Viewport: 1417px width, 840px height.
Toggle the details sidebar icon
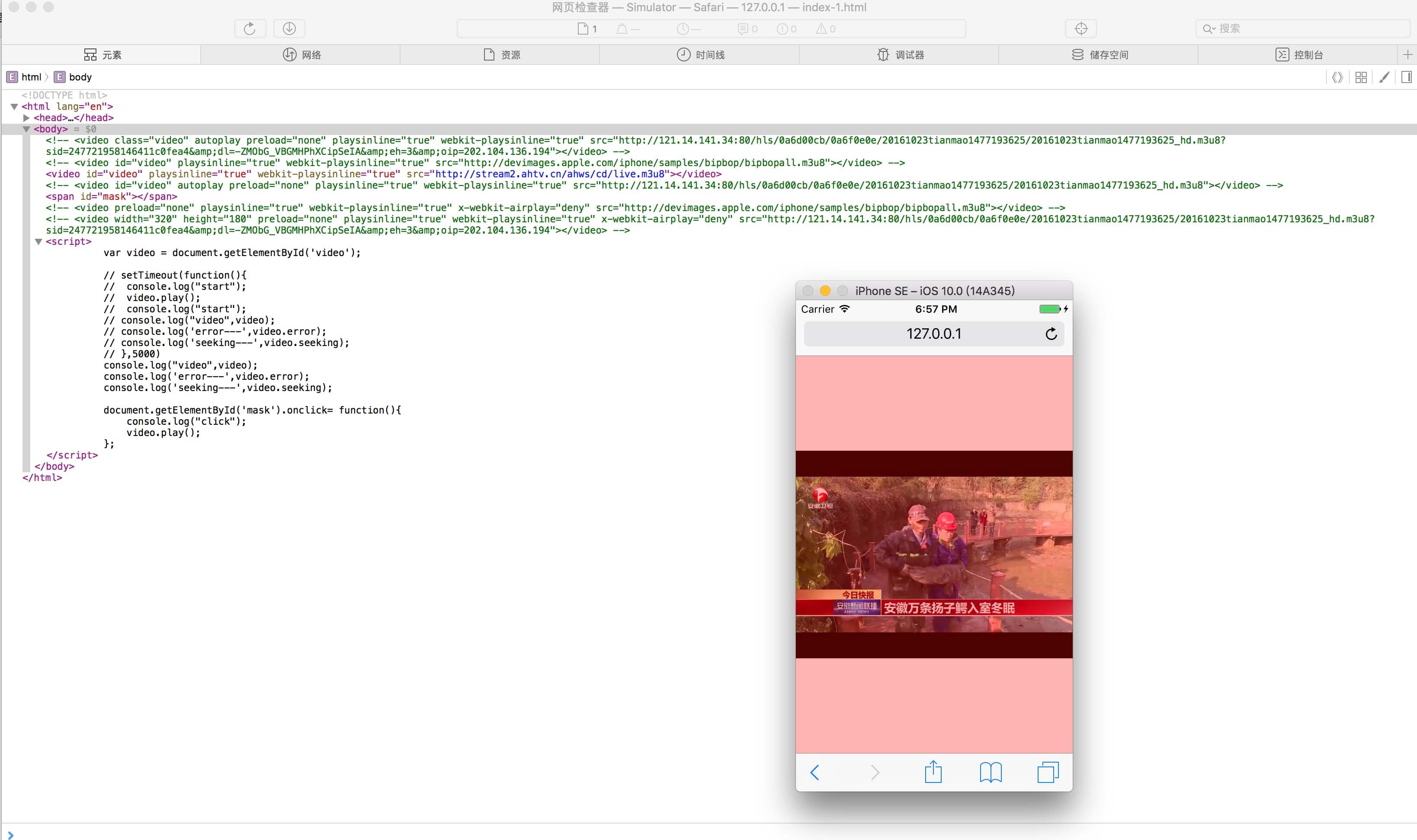(1406, 77)
